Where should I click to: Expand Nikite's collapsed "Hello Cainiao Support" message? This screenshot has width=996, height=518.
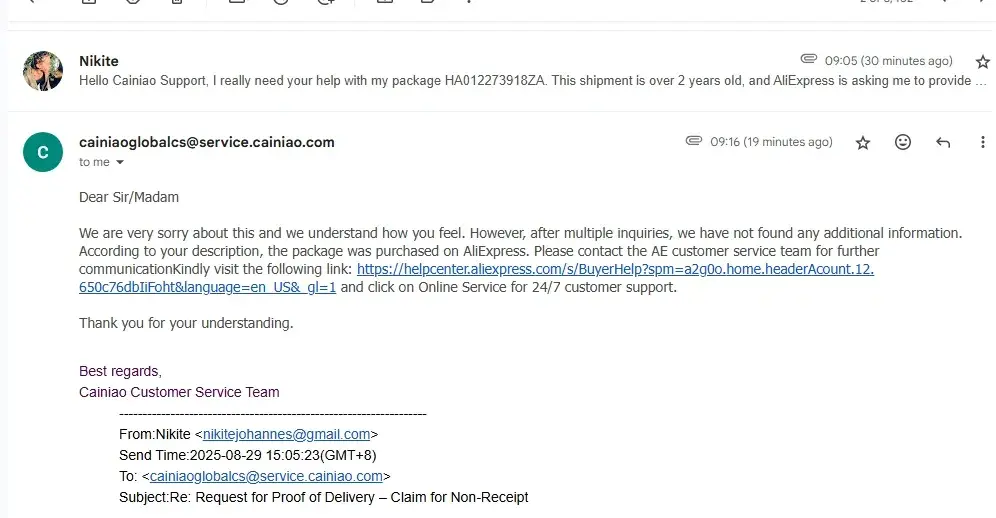click(x=530, y=81)
